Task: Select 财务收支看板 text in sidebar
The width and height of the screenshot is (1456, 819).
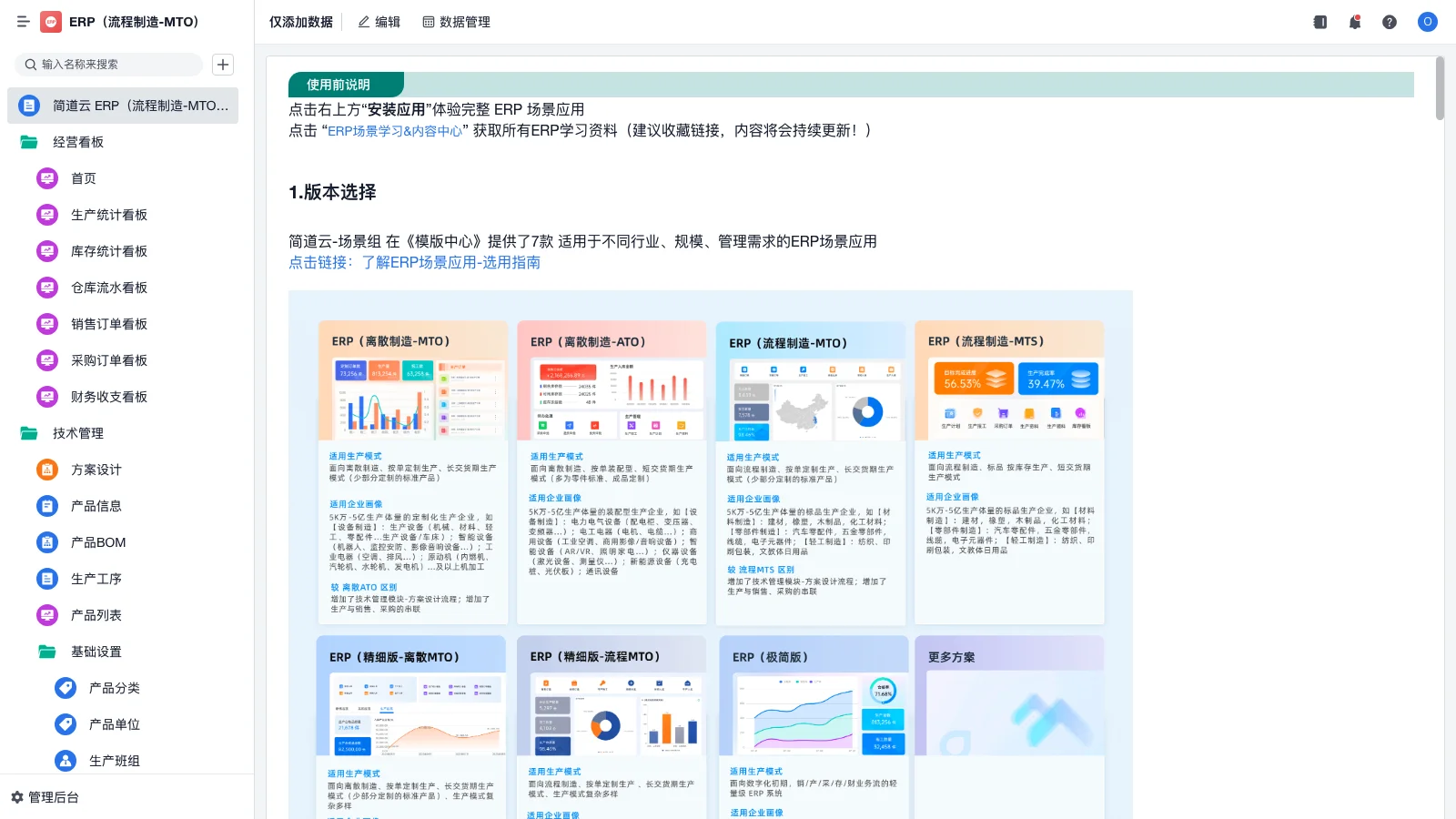Action: click(x=109, y=397)
